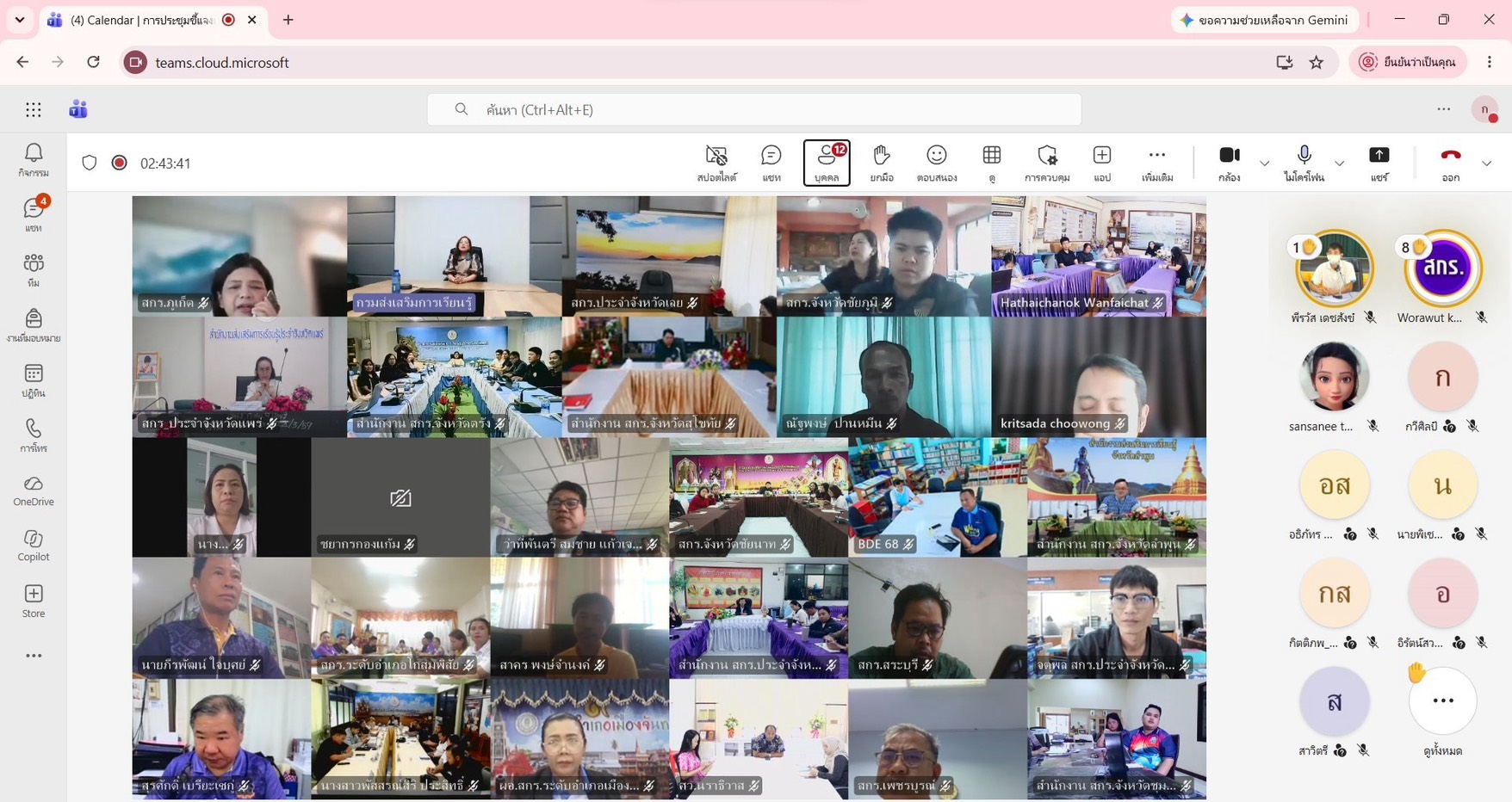Raise hand in the meeting

pos(881,163)
